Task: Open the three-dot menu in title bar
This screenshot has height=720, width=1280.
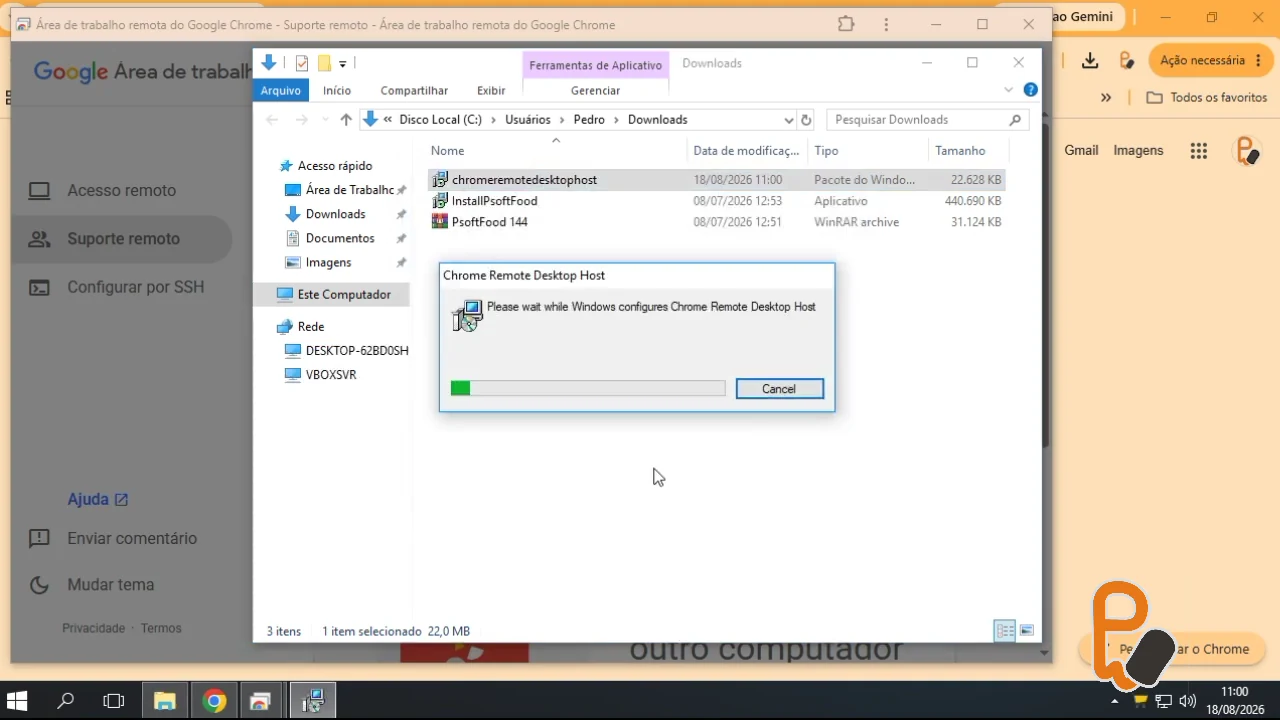Action: point(886,24)
